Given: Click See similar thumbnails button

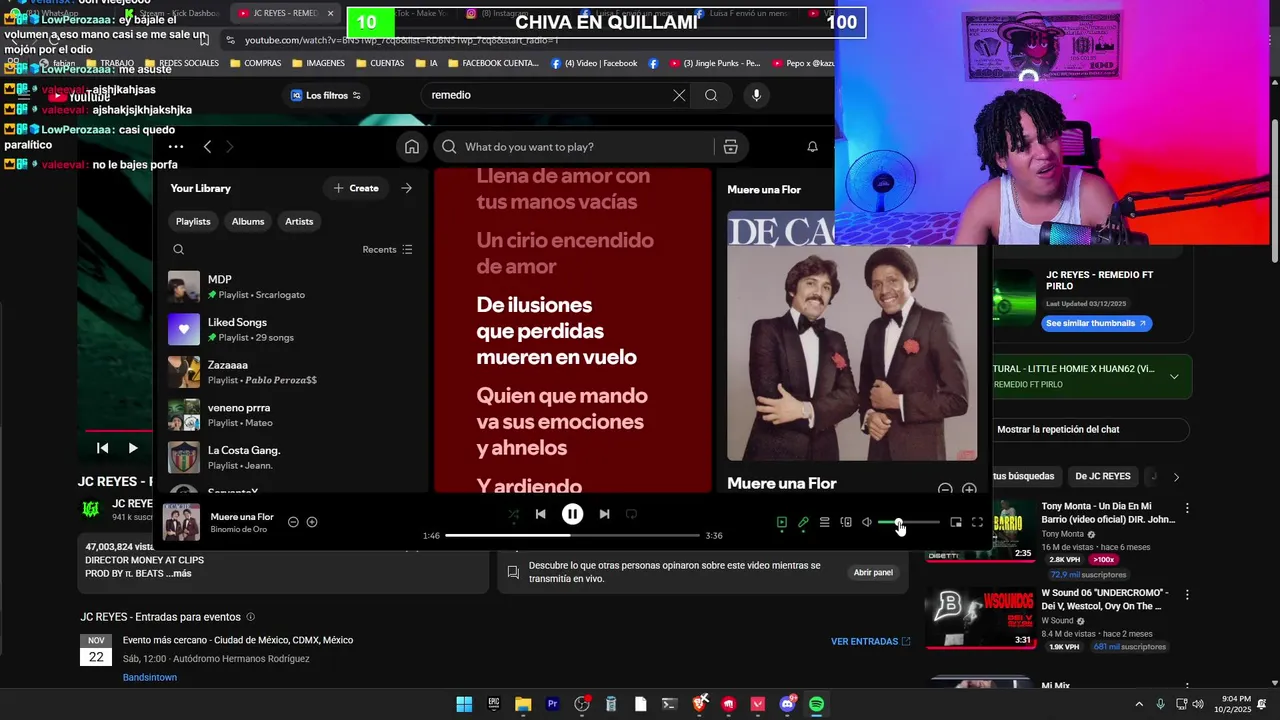Looking at the screenshot, I should (1096, 323).
